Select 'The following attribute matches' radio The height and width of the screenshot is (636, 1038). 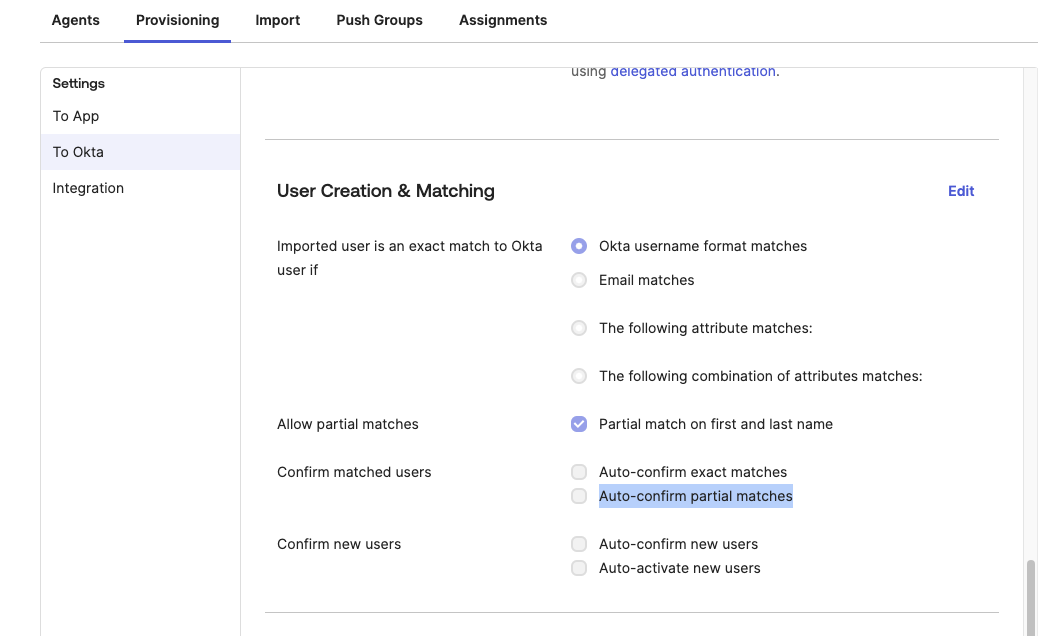pos(579,328)
